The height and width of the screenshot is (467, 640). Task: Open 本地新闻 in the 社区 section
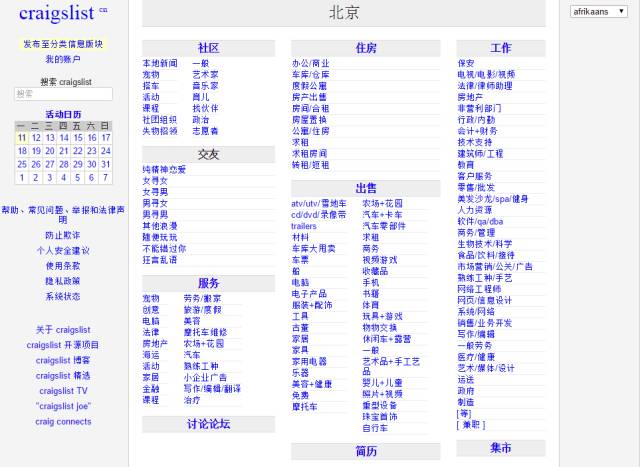click(160, 63)
